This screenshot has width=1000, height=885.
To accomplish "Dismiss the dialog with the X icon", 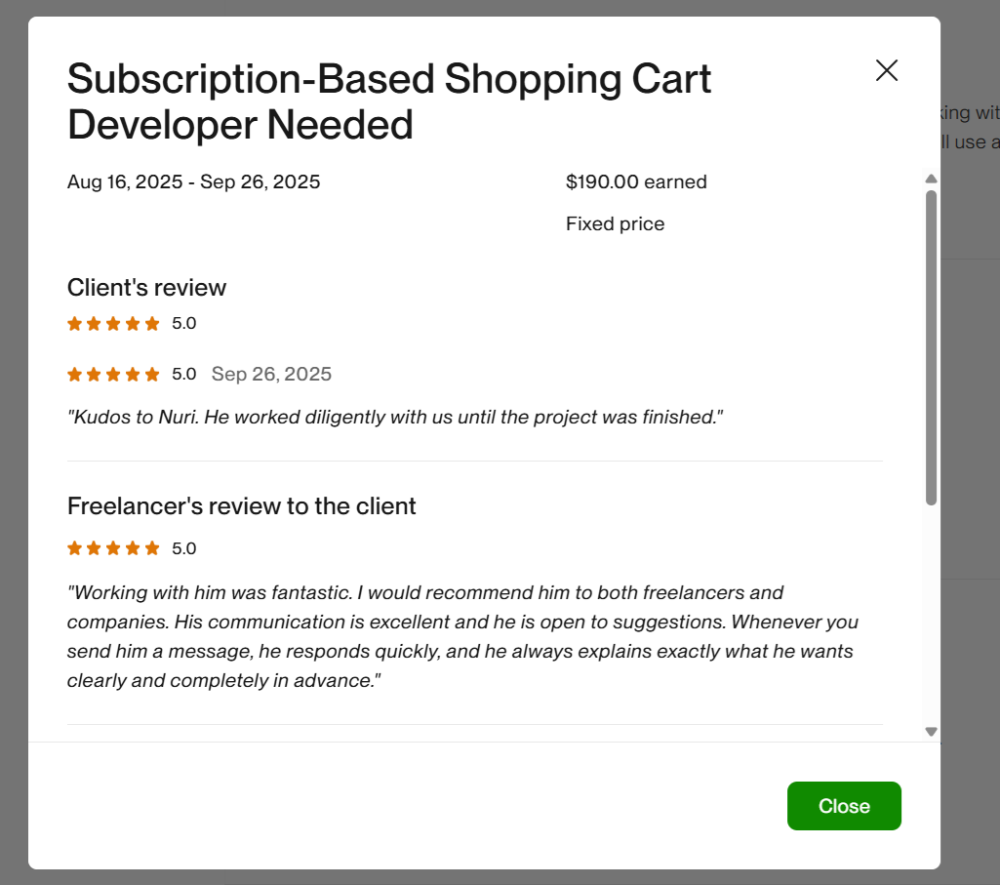I will click(x=886, y=70).
